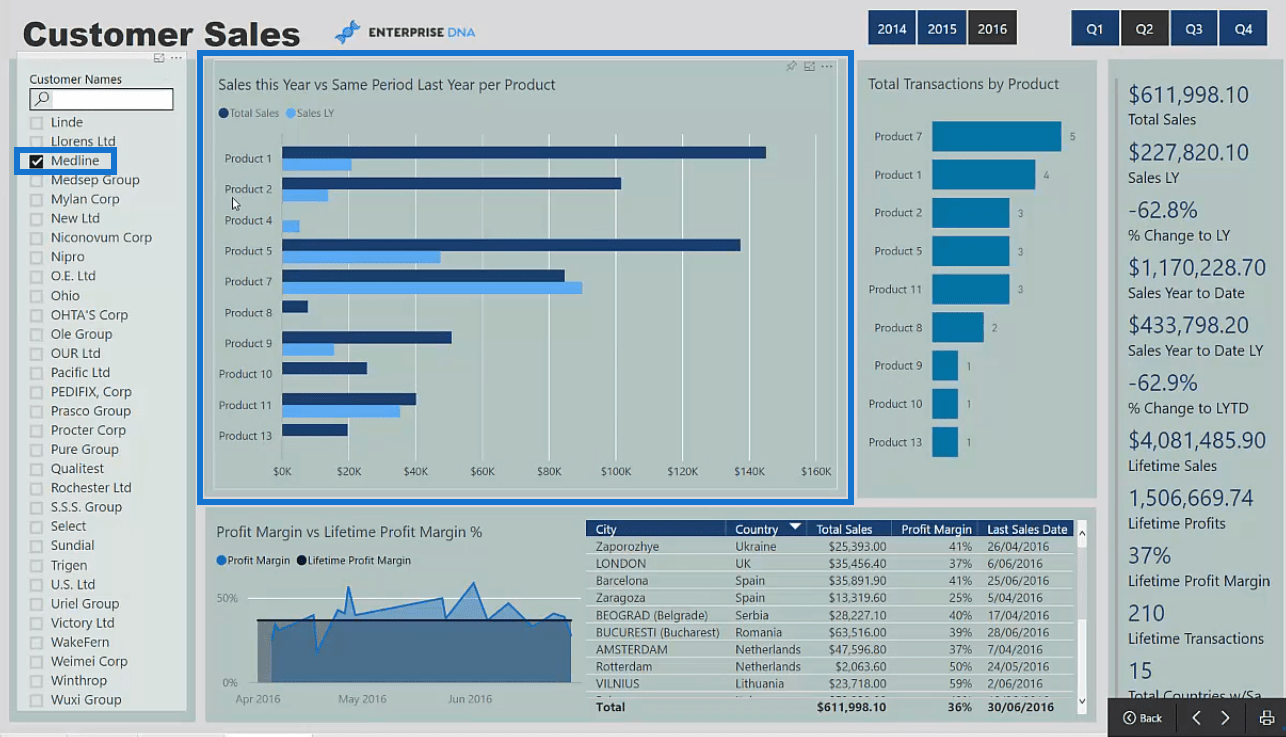Sort table by Last Sales Date header
1286x737 pixels.
tap(1027, 529)
